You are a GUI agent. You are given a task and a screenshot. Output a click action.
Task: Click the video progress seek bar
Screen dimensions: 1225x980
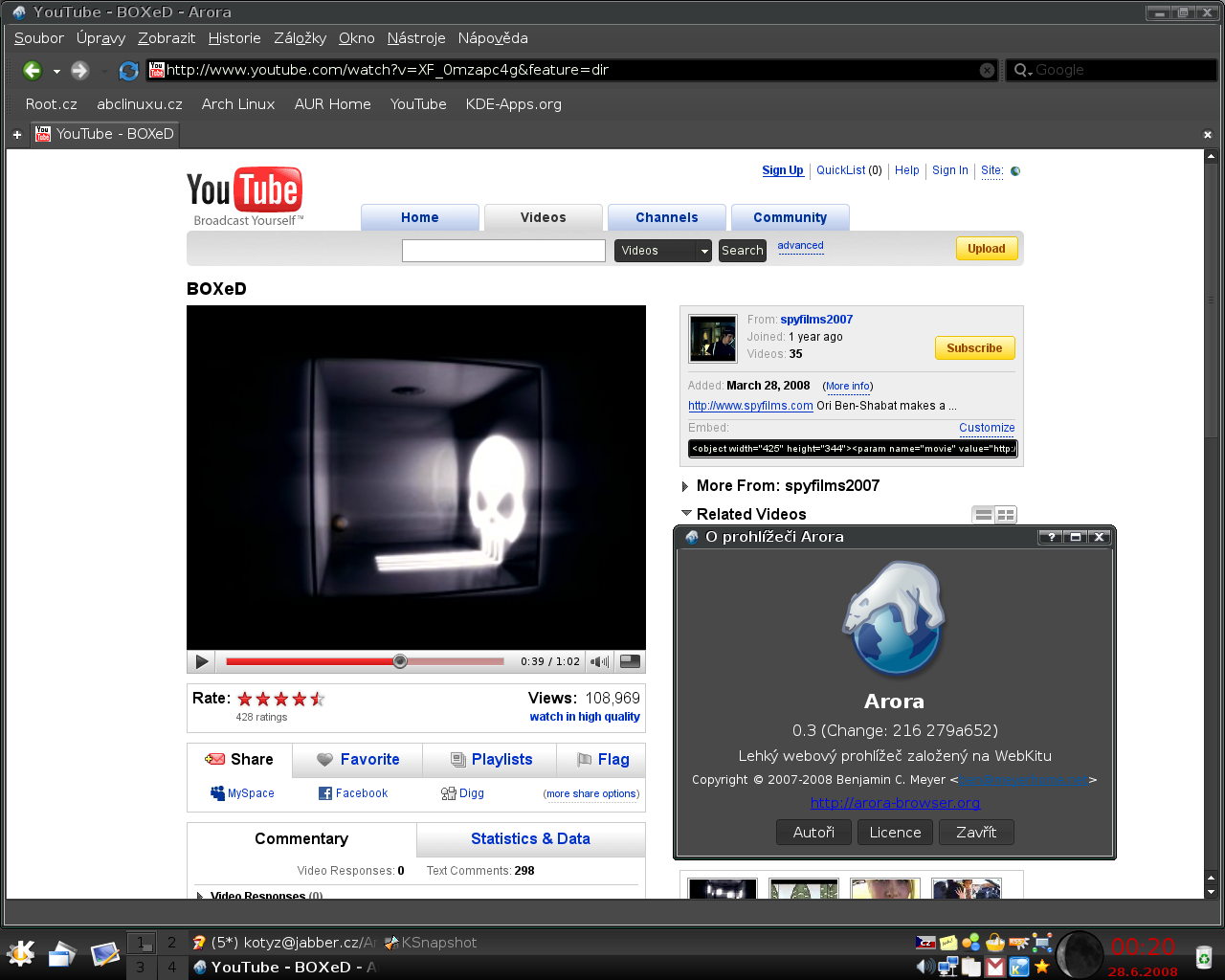pos(365,661)
